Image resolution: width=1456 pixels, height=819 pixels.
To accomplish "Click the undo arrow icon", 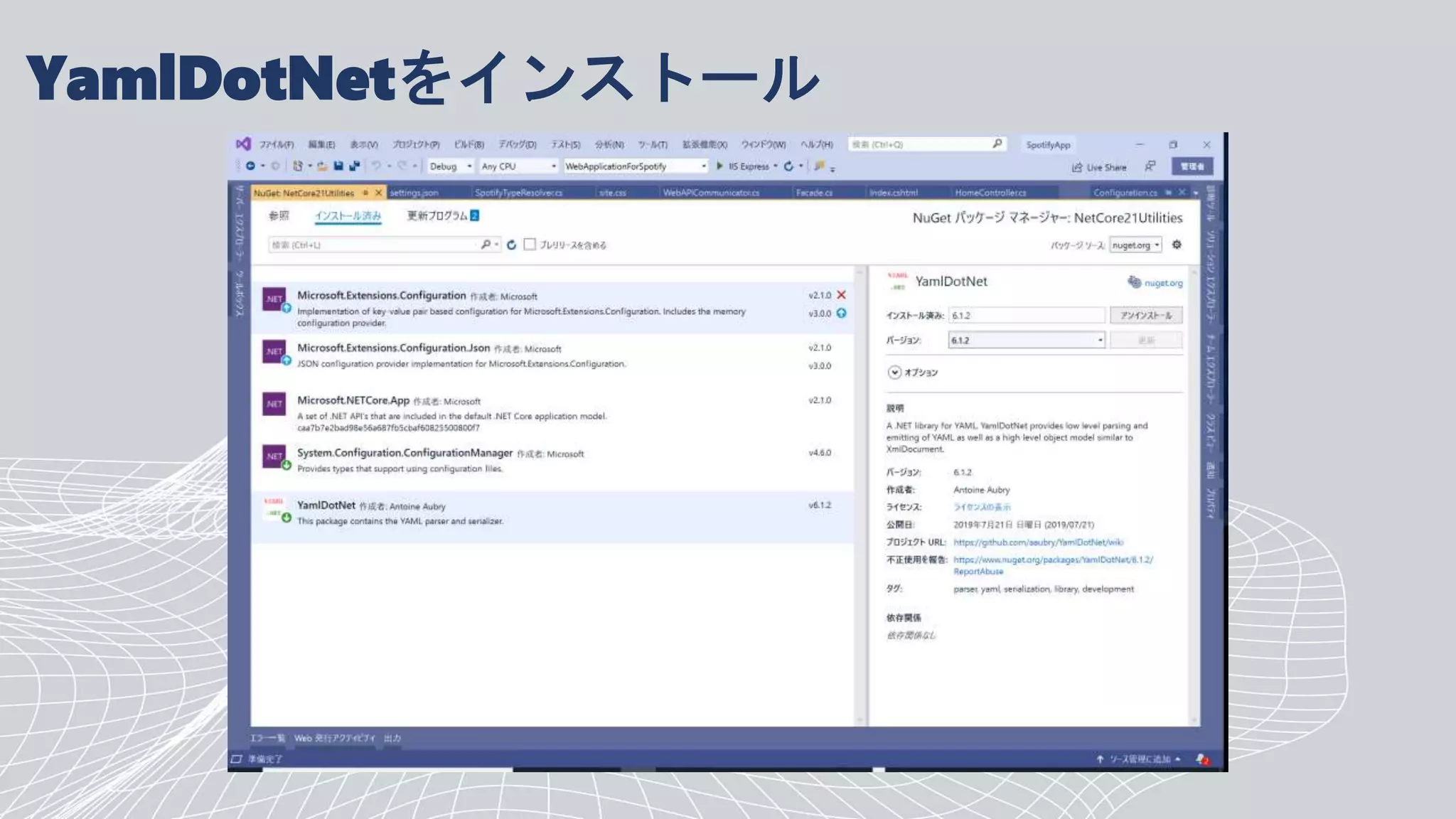I will pos(376,166).
